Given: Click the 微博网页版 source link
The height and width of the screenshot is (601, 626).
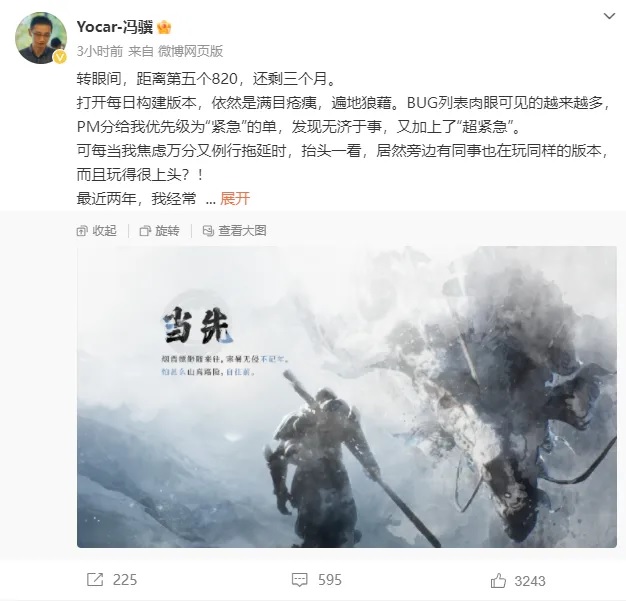Looking at the screenshot, I should pyautogui.click(x=190, y=51).
